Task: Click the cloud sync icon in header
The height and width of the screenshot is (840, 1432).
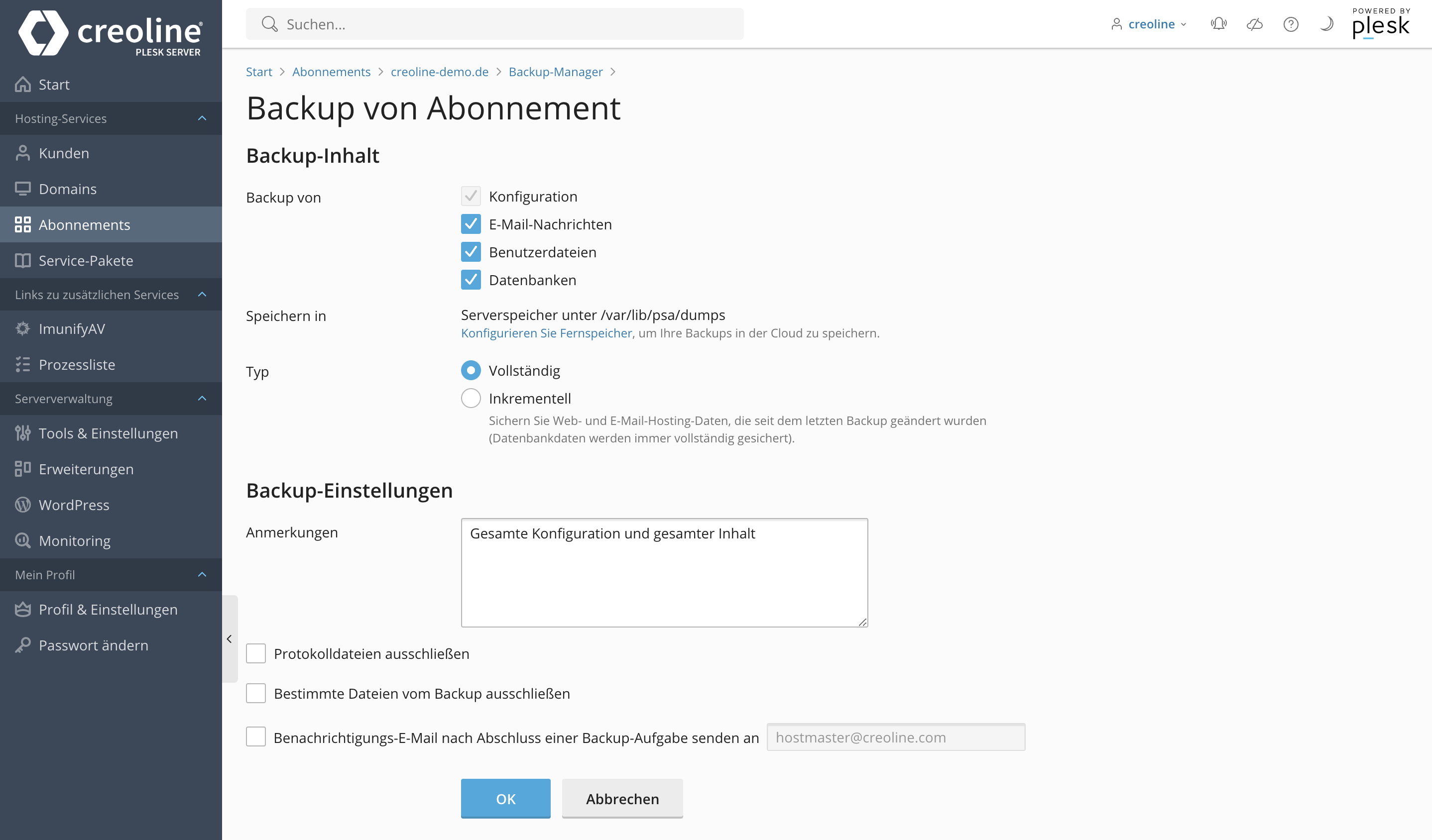Action: click(1254, 24)
